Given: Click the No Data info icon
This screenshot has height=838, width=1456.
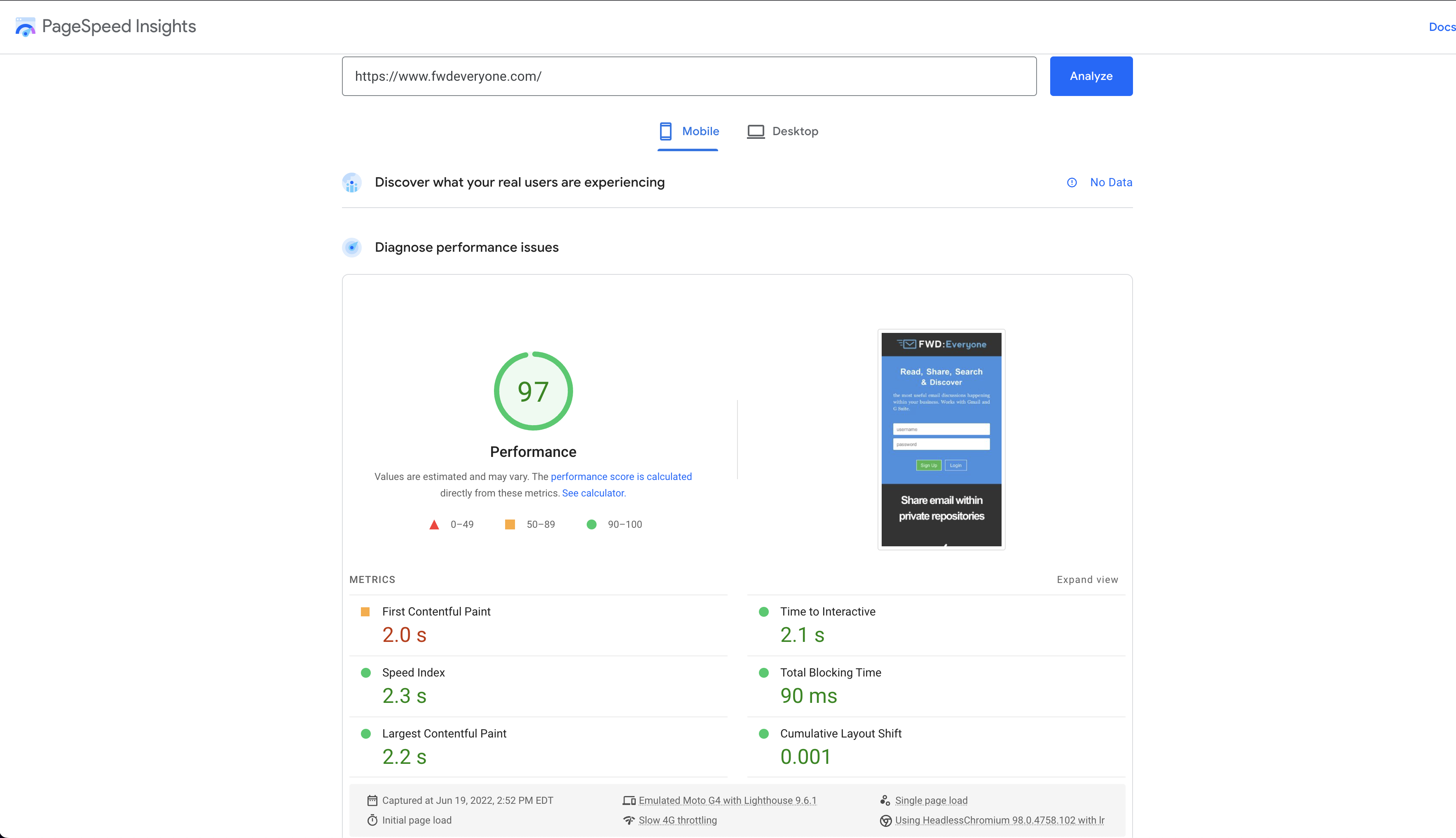Looking at the screenshot, I should pyautogui.click(x=1071, y=182).
